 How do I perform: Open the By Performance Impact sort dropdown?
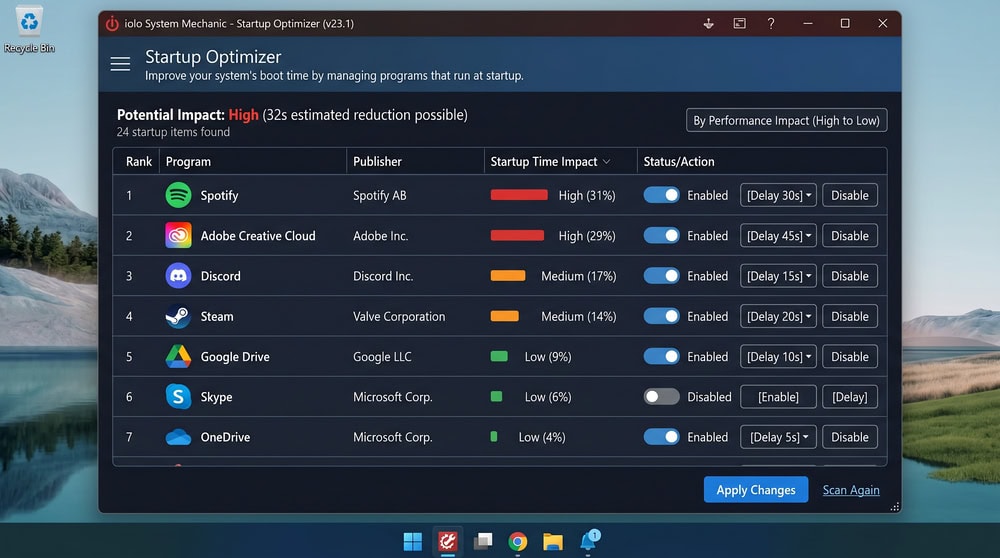786,121
